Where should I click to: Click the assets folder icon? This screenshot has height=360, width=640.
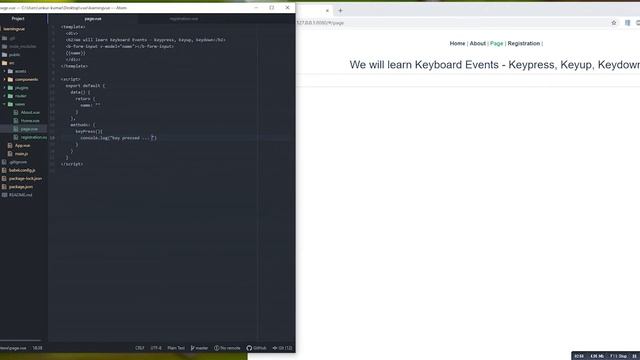pos(11,71)
